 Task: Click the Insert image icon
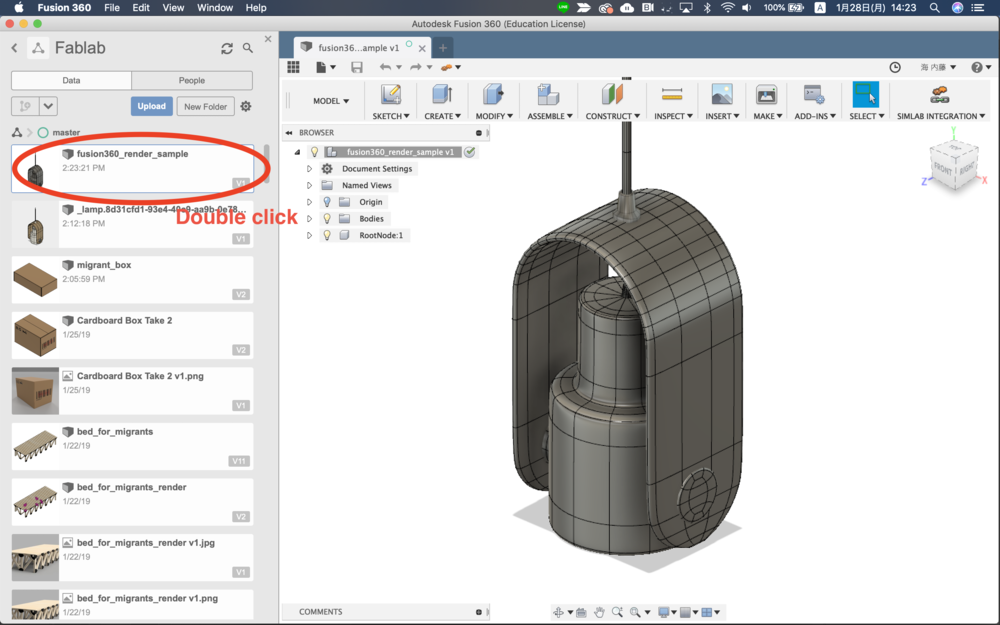point(721,95)
